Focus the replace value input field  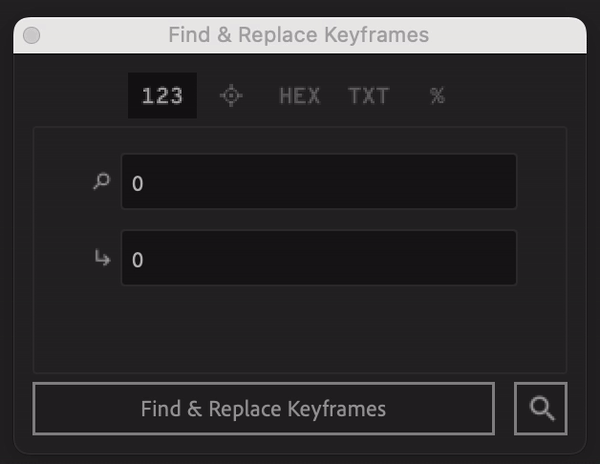click(319, 257)
